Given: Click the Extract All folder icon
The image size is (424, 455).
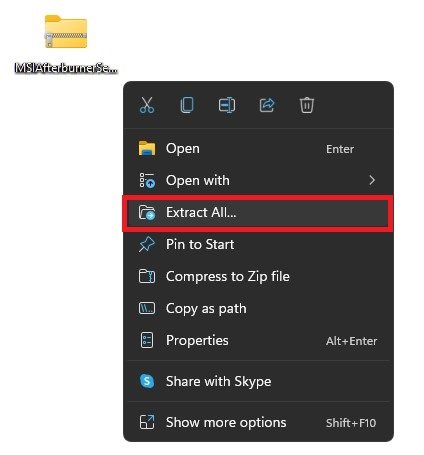Looking at the screenshot, I should click(x=147, y=212).
